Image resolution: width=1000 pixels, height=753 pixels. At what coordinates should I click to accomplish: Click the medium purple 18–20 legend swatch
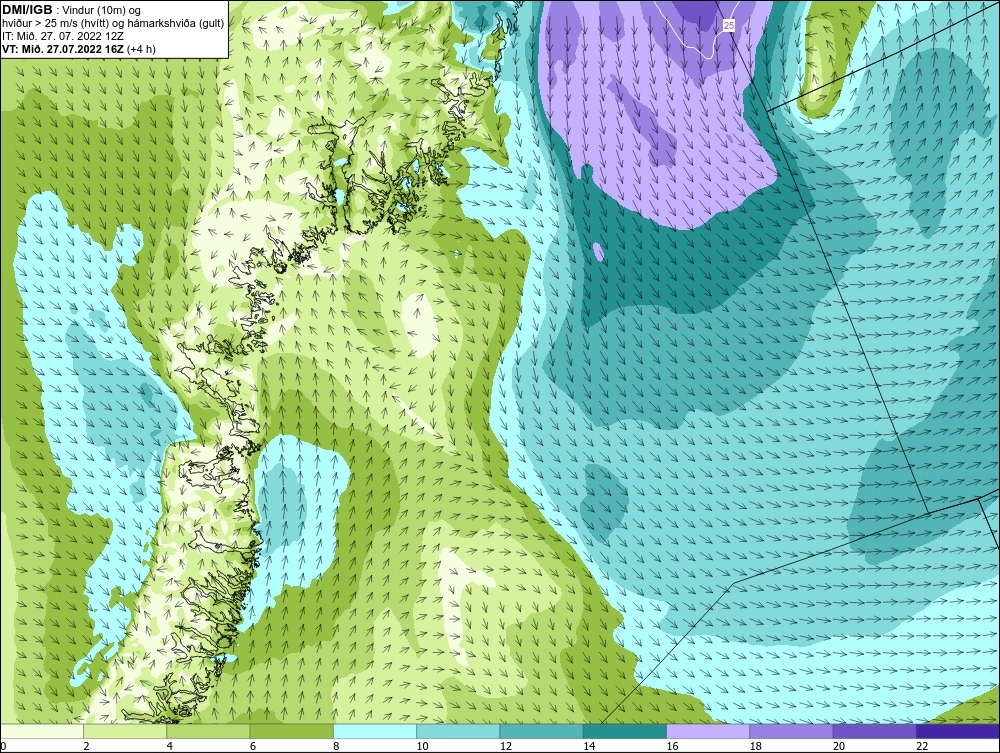pos(791,731)
